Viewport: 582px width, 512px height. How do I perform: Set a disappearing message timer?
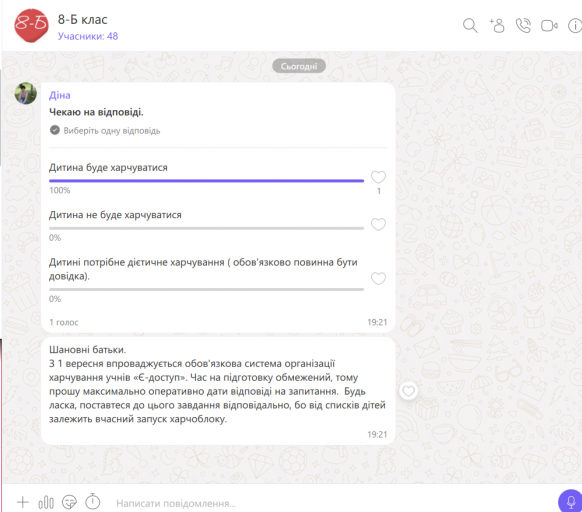(92, 502)
